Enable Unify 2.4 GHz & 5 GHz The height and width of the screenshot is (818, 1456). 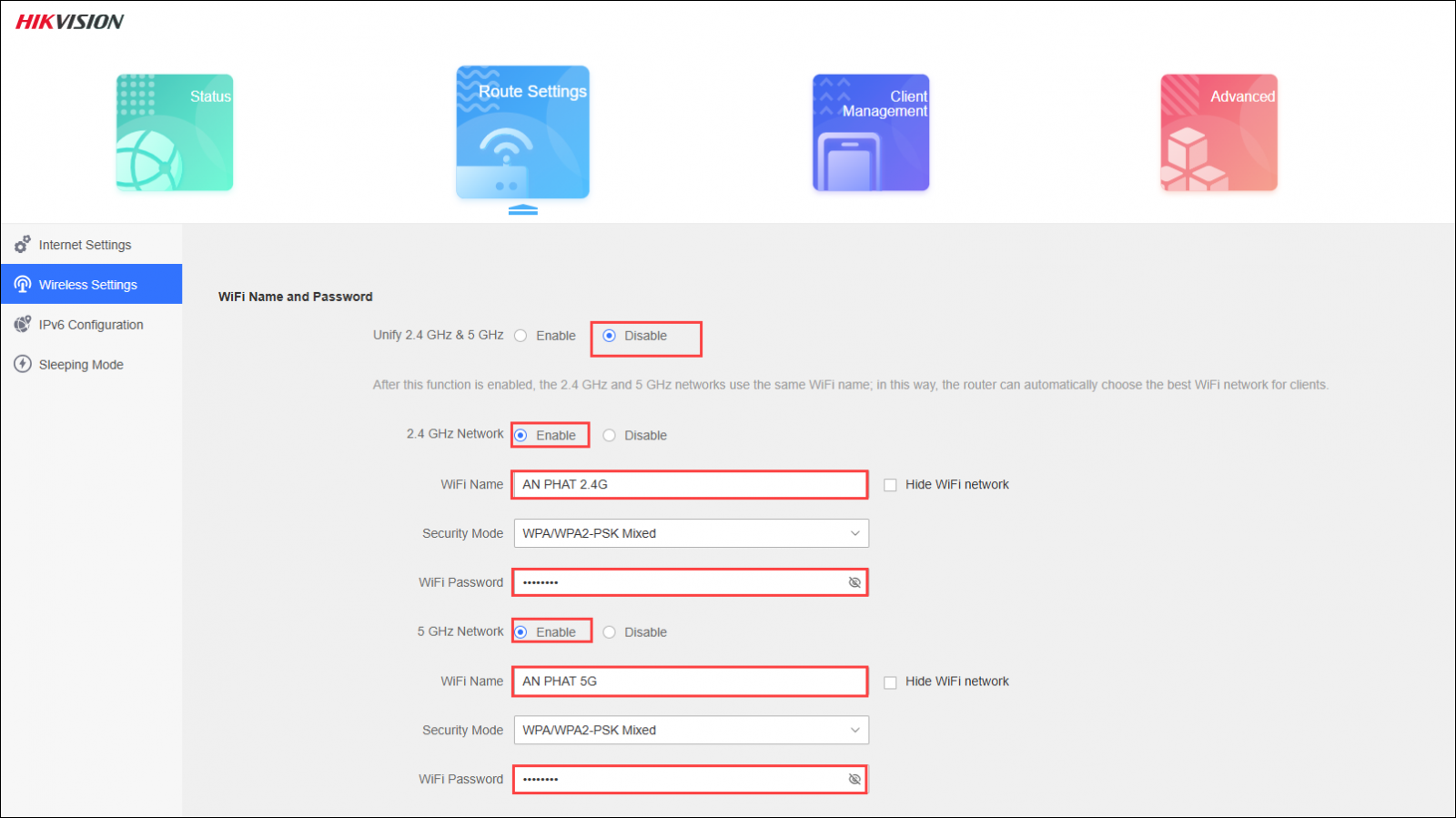[521, 336]
